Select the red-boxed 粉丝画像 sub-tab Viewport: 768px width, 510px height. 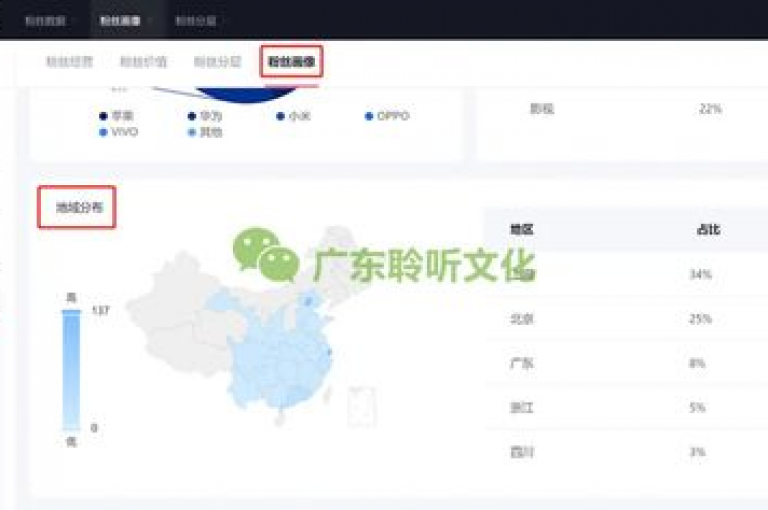[x=291, y=62]
